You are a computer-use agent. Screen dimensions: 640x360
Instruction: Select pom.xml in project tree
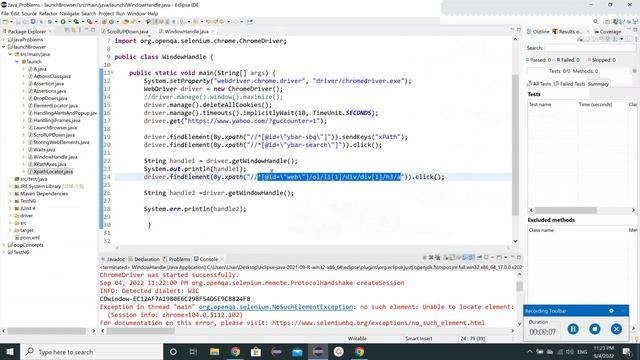(x=27, y=238)
